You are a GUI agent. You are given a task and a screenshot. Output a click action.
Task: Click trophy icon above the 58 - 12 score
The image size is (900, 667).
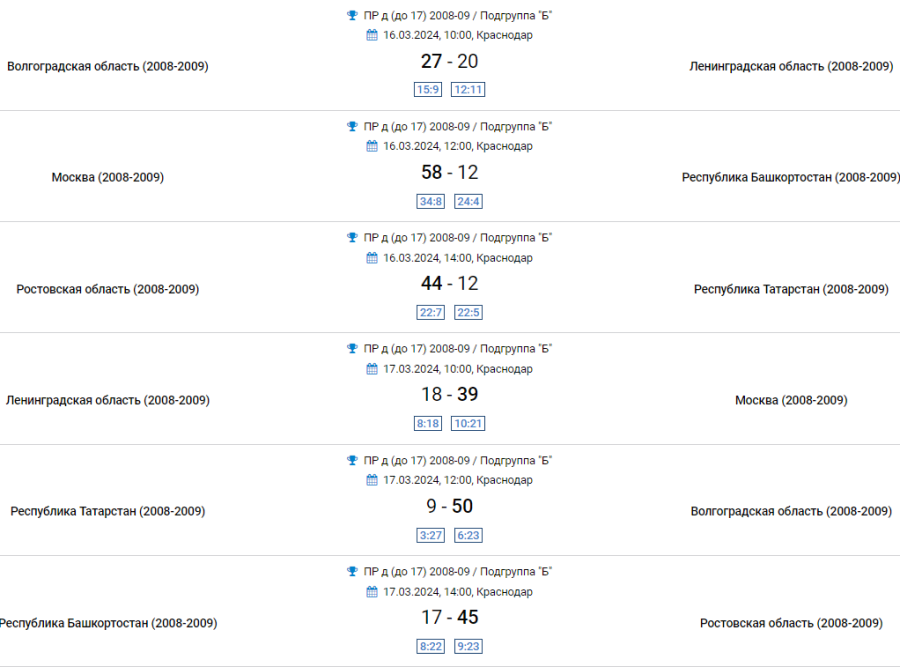tap(352, 126)
